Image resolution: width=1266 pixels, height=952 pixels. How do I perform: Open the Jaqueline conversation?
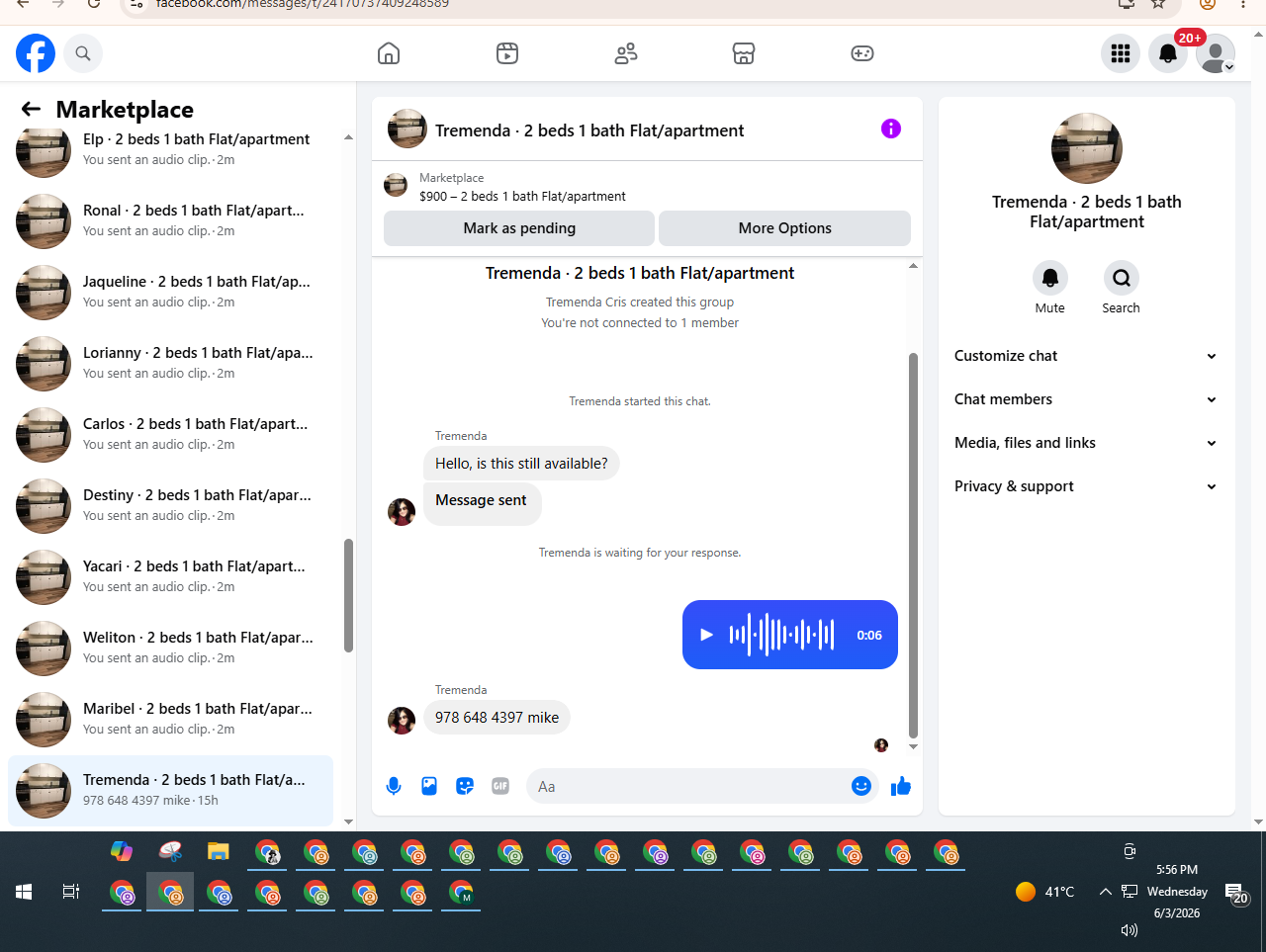[170, 293]
